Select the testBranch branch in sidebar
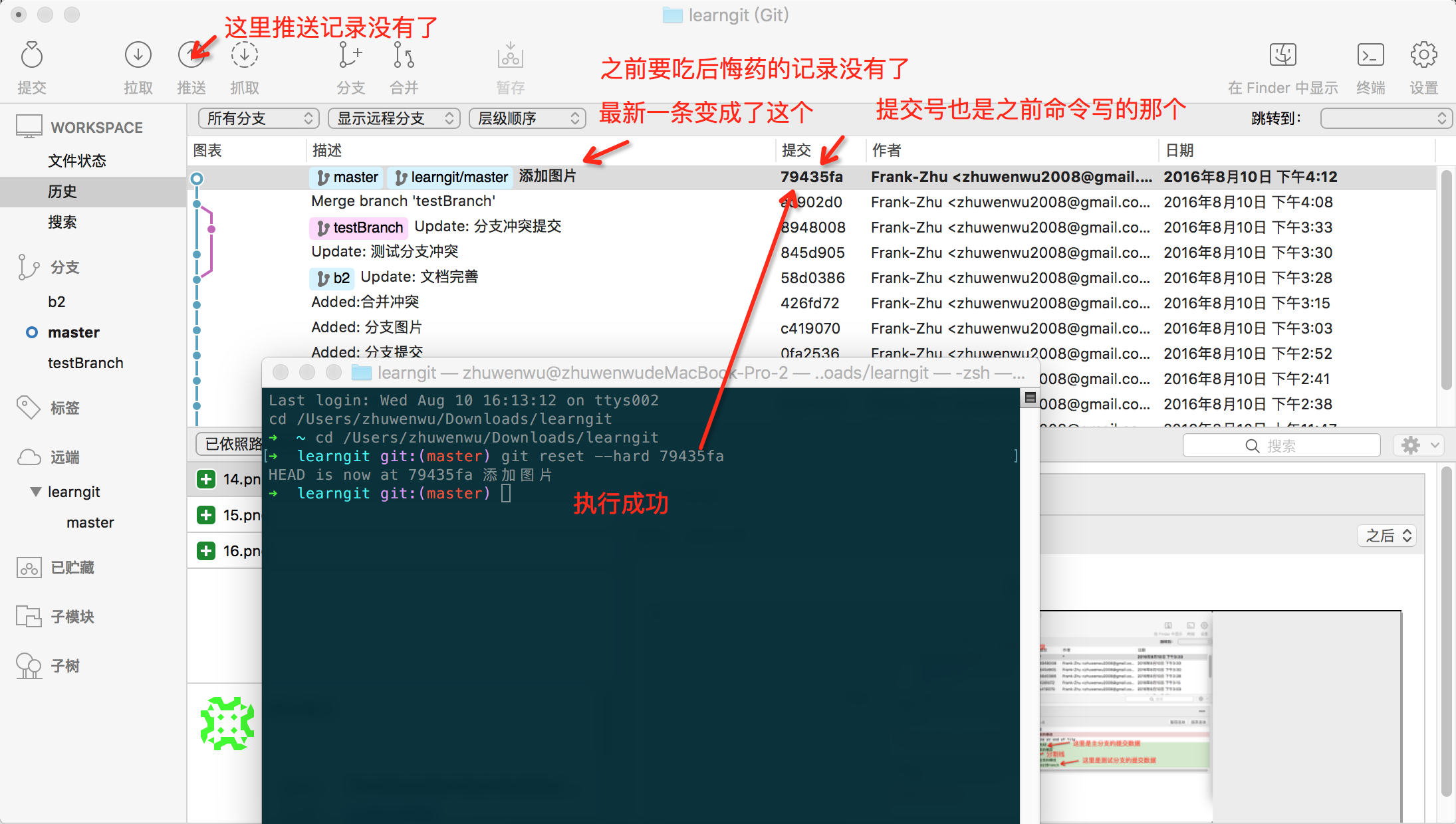The width and height of the screenshot is (1456, 824). (85, 363)
